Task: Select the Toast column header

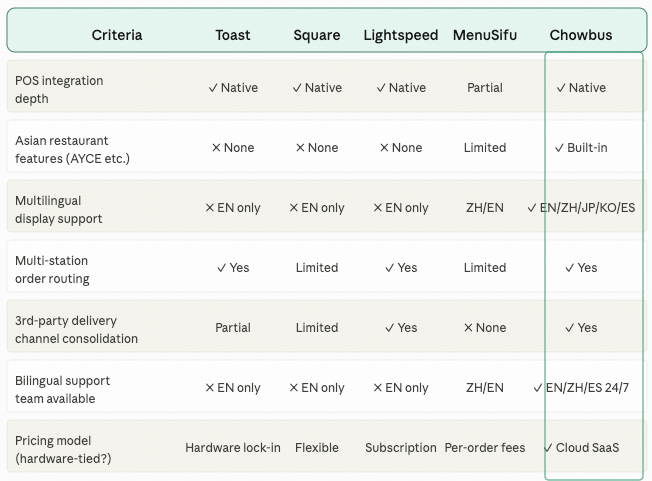Action: tap(232, 35)
